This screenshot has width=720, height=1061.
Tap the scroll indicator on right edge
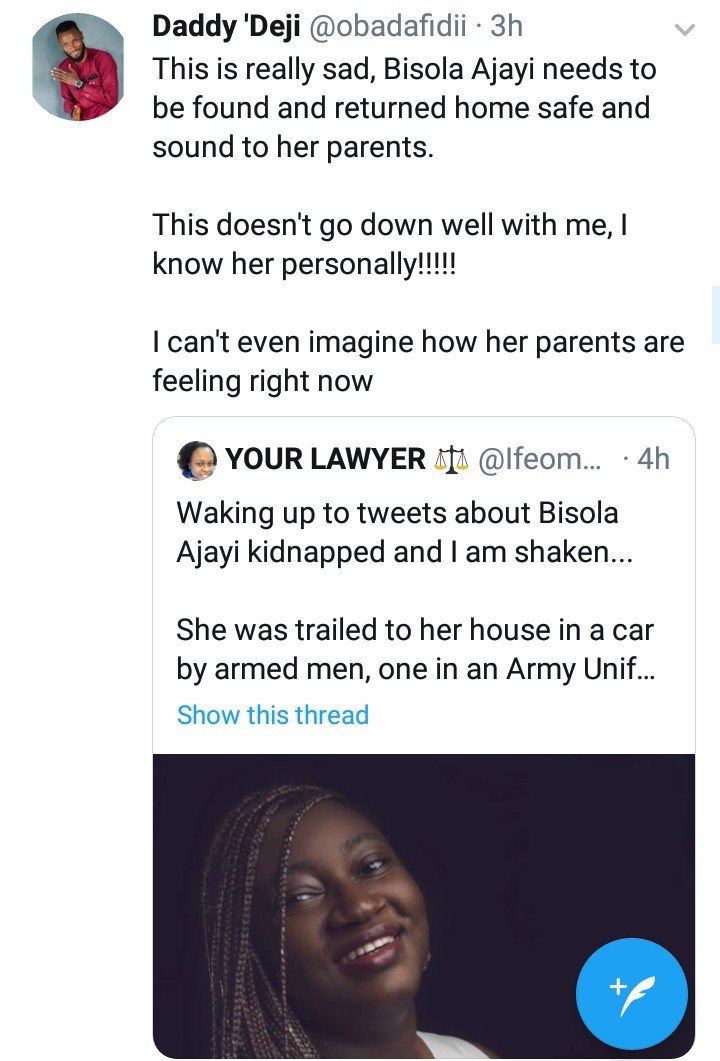click(x=716, y=315)
